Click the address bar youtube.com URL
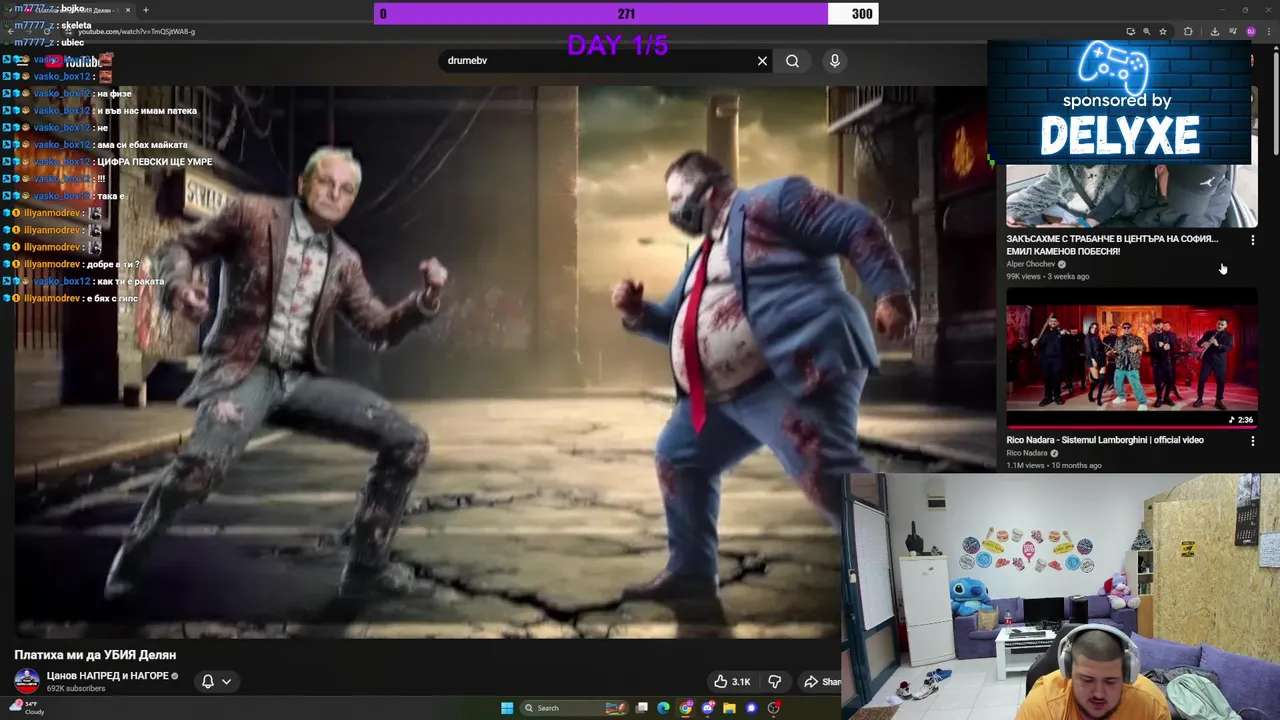1280x720 pixels. click(x=137, y=31)
